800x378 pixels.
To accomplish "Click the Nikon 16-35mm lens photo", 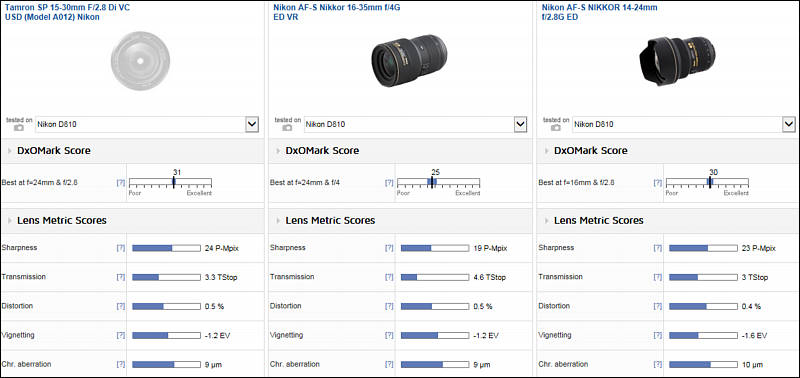I will tap(409, 61).
